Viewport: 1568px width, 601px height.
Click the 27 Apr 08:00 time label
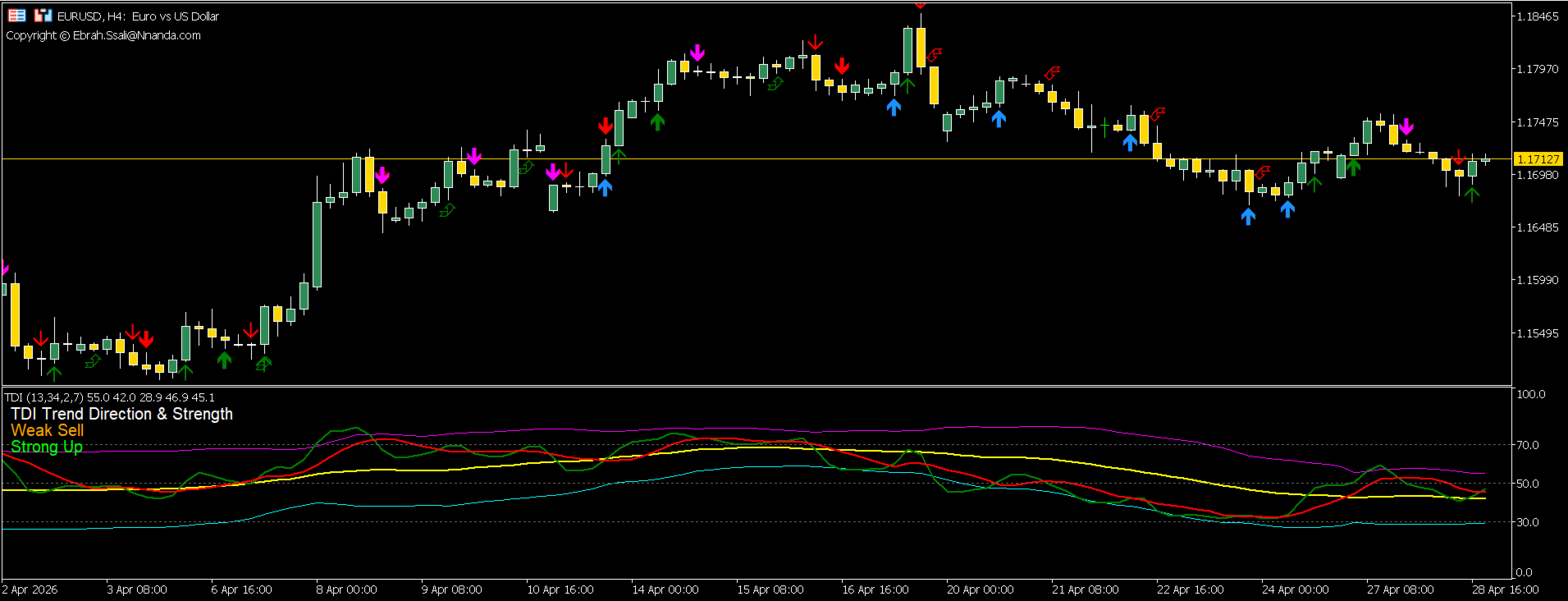pyautogui.click(x=1400, y=590)
